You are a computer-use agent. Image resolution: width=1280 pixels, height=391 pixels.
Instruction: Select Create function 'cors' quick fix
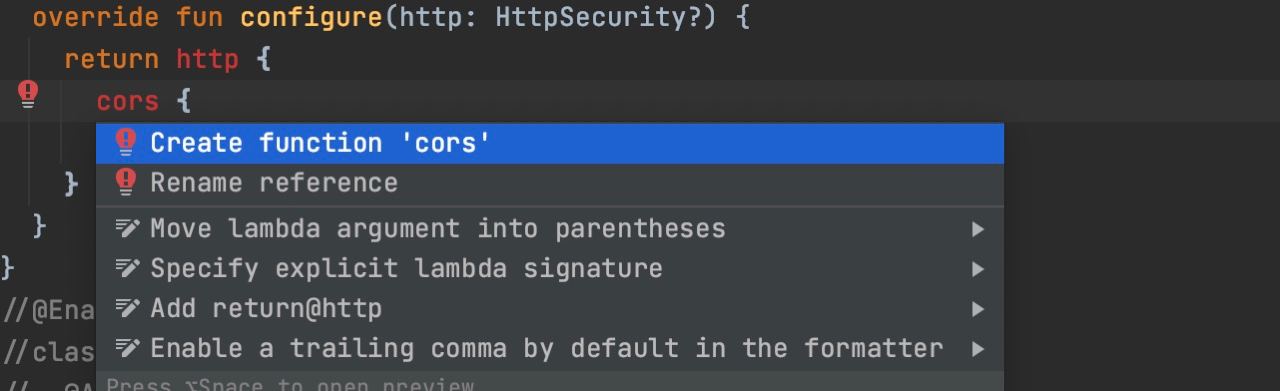pyautogui.click(x=550, y=143)
